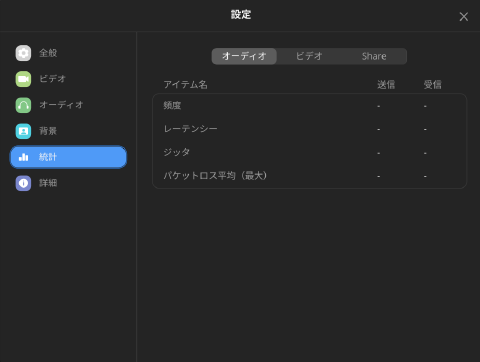Click the 全般 gear icon
480x362 pixels.
[x=23, y=53]
